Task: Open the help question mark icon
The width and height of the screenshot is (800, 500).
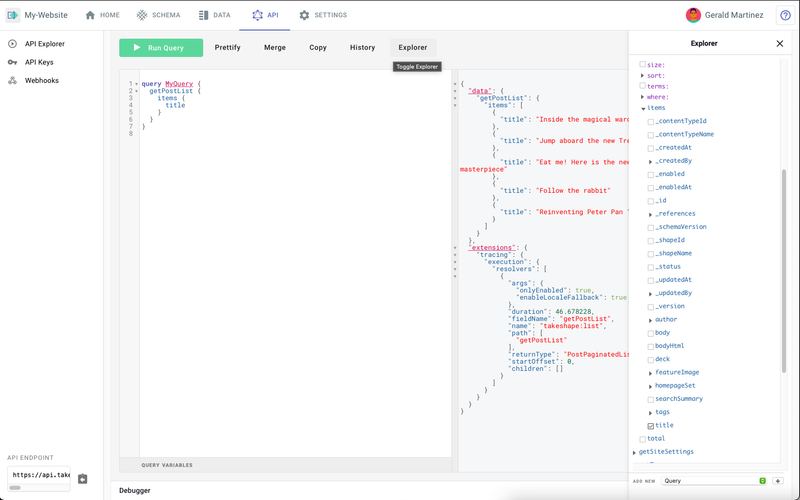Action: [x=785, y=15]
